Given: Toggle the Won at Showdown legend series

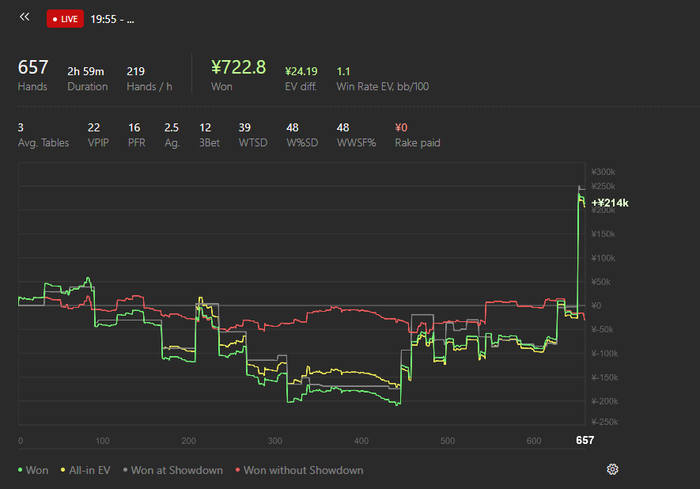Looking at the screenshot, I should coord(173,470).
